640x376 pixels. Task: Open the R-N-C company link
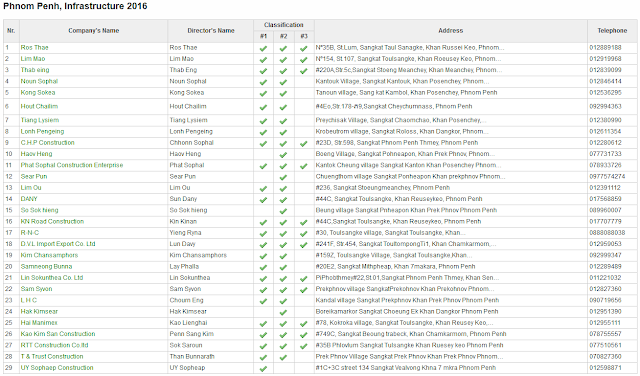30,233
